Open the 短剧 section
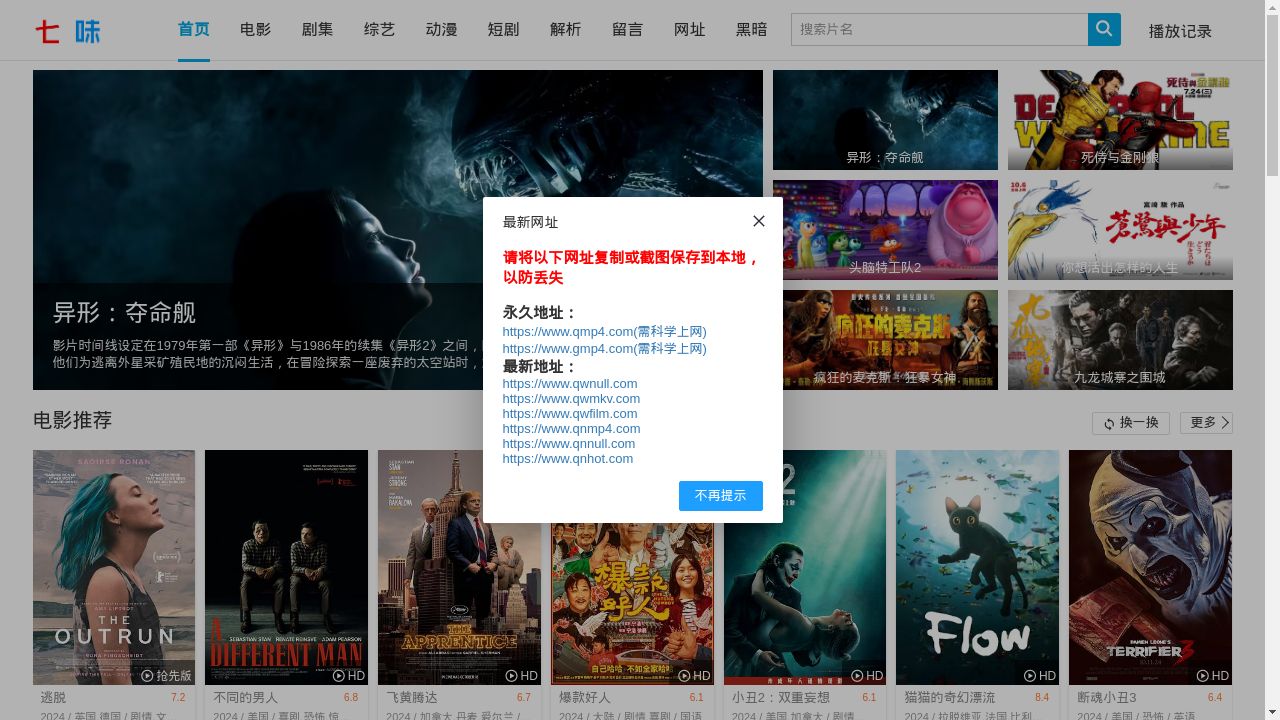The image size is (1280, 720). [x=504, y=30]
